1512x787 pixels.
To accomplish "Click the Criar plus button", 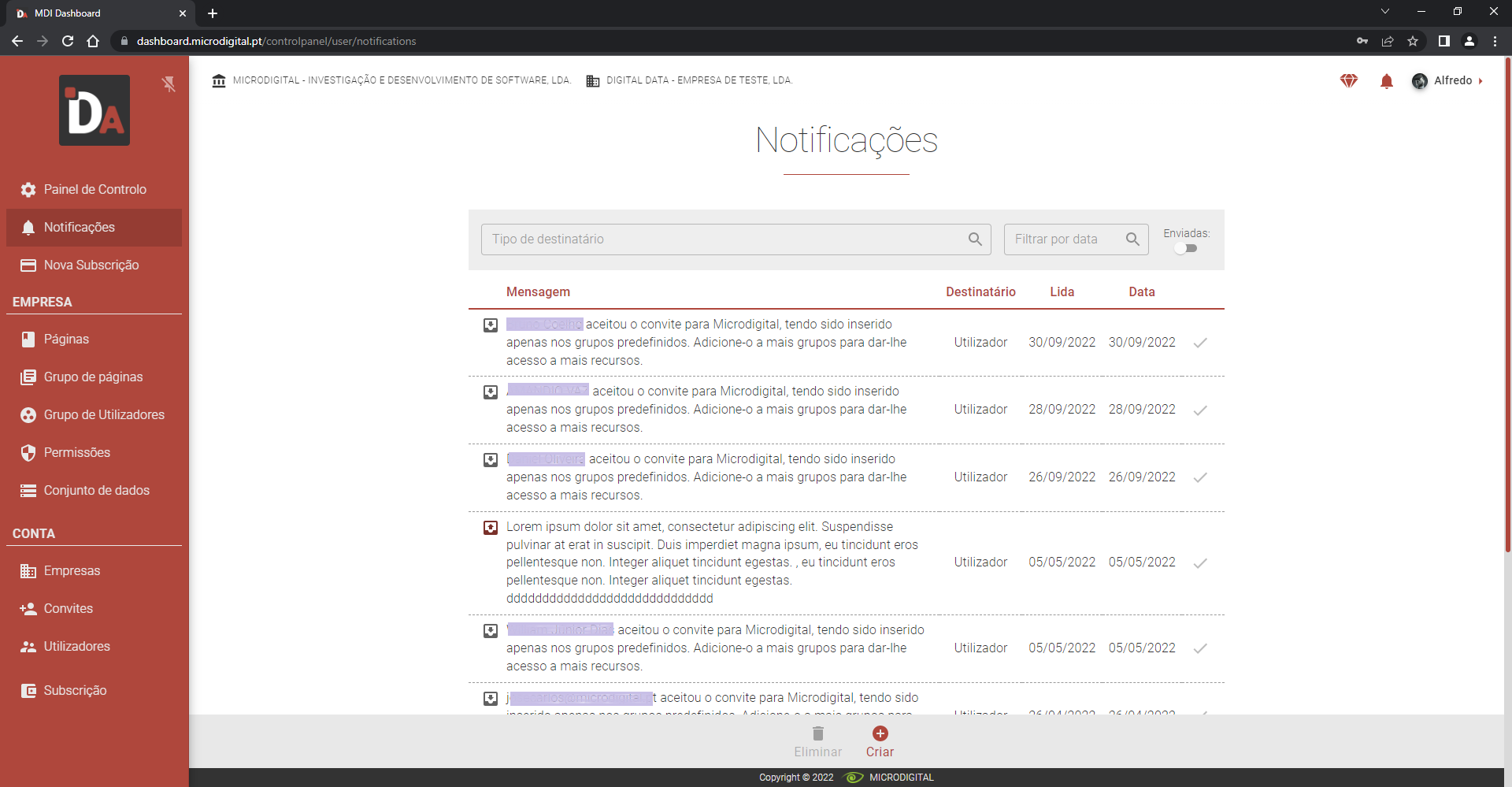I will [880, 742].
